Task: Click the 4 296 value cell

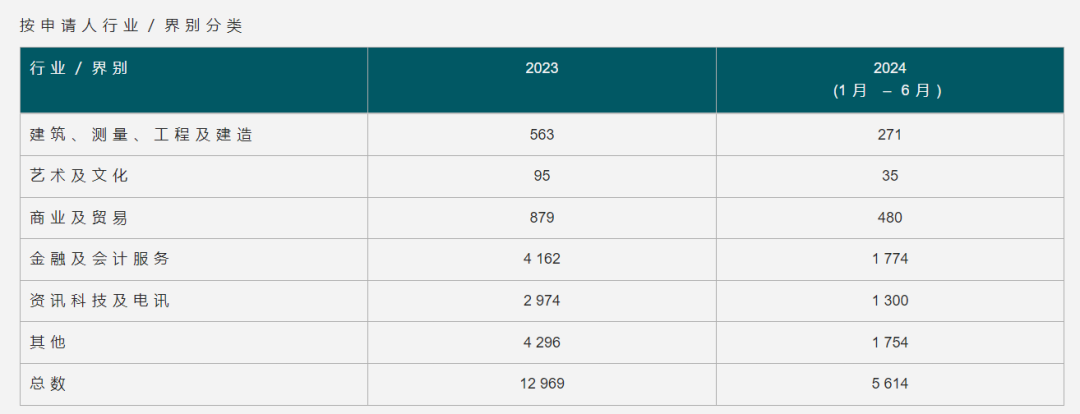Action: click(x=541, y=342)
